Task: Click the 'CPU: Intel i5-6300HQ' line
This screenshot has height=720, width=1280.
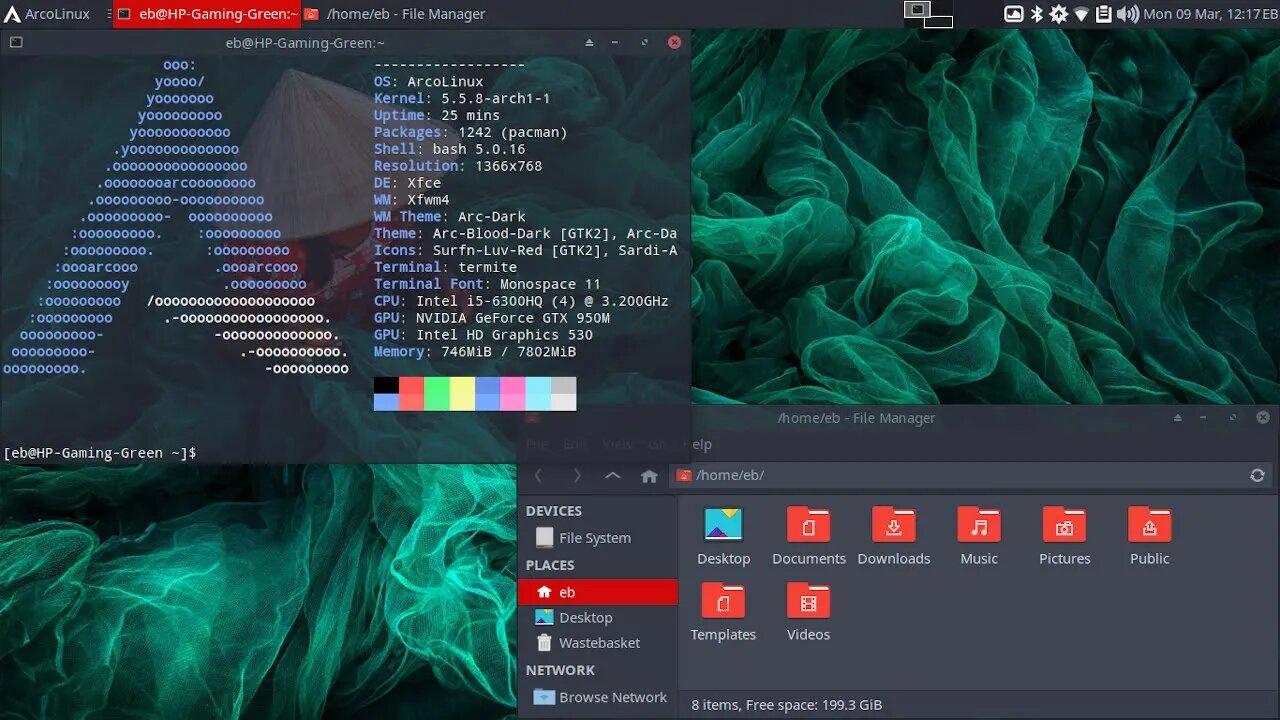Action: click(521, 301)
